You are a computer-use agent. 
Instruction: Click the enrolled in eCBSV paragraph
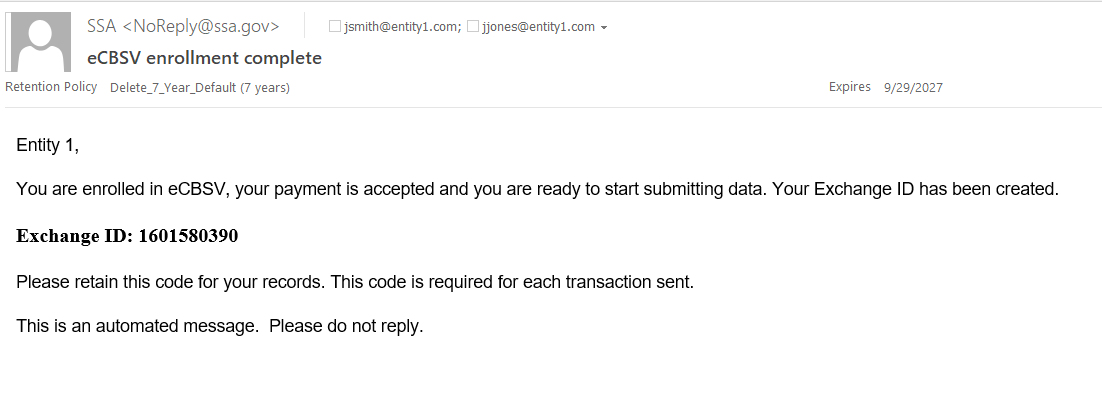click(537, 189)
